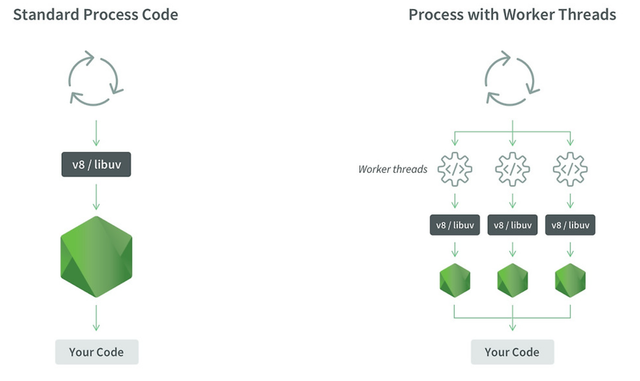Click the left worker thread gear icon
This screenshot has width=640, height=381.
click(x=455, y=169)
